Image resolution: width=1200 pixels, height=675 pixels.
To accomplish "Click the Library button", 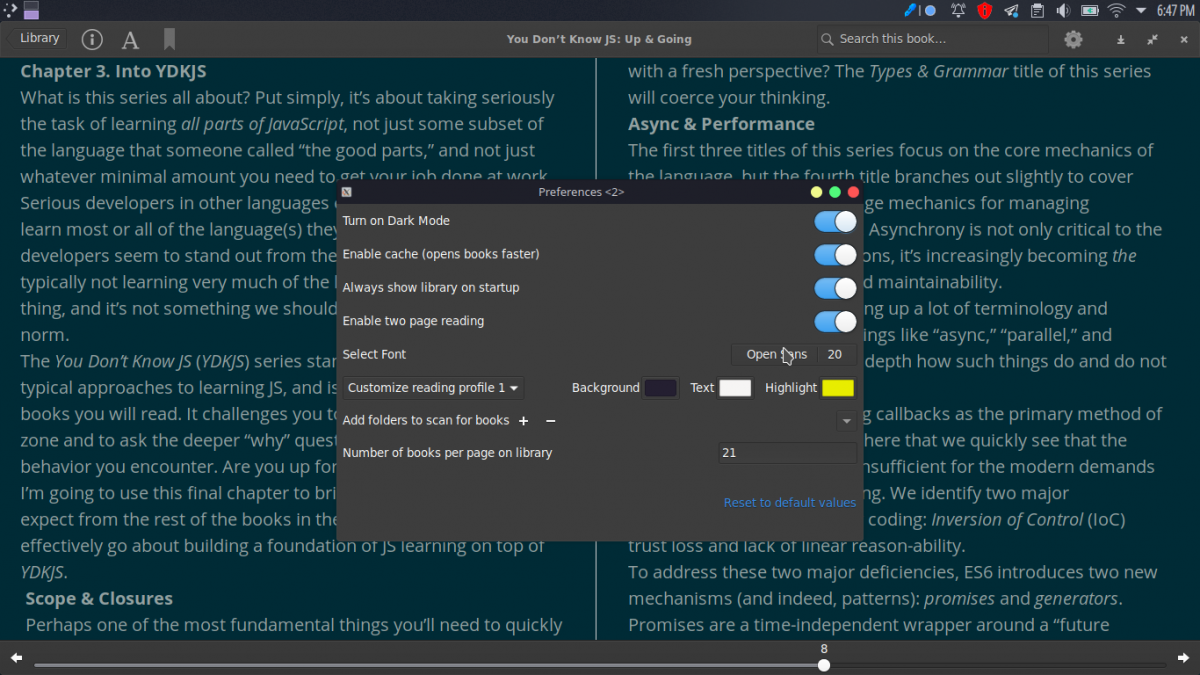I will [x=40, y=38].
